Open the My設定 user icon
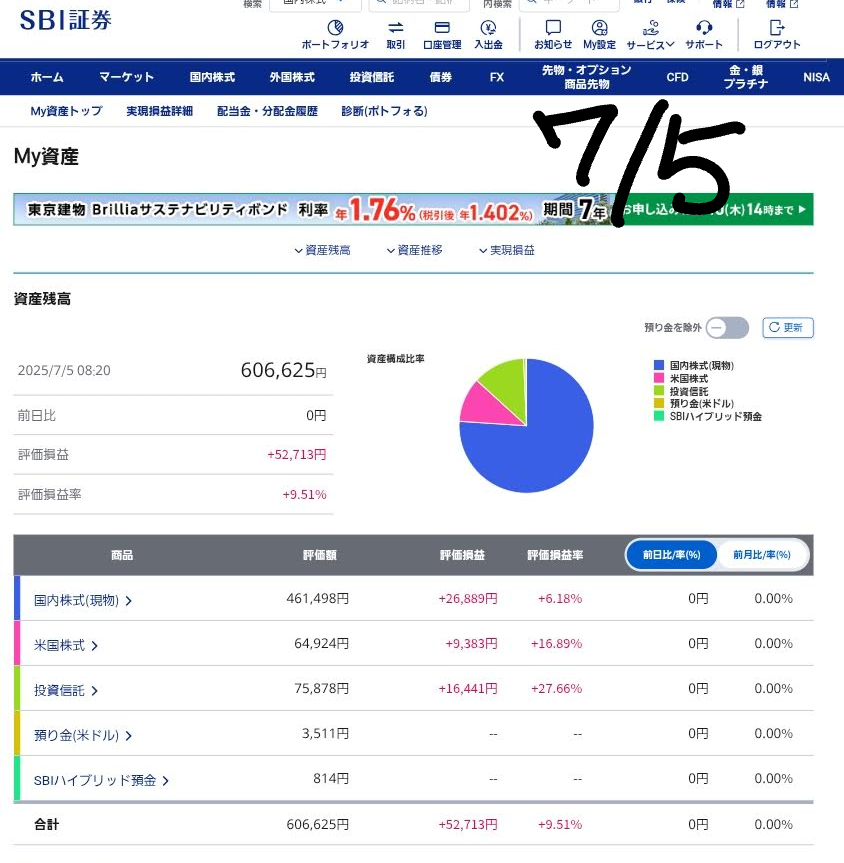 pyautogui.click(x=600, y=28)
